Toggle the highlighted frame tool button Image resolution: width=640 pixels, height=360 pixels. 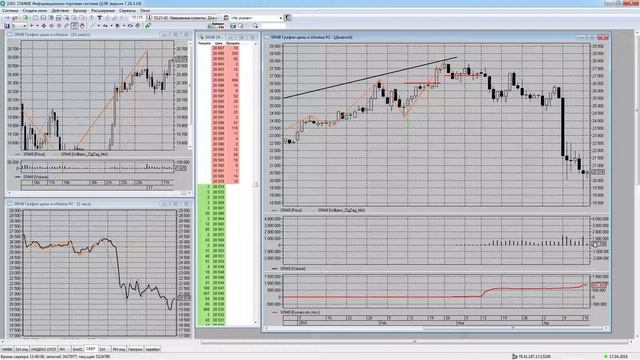coord(74,26)
